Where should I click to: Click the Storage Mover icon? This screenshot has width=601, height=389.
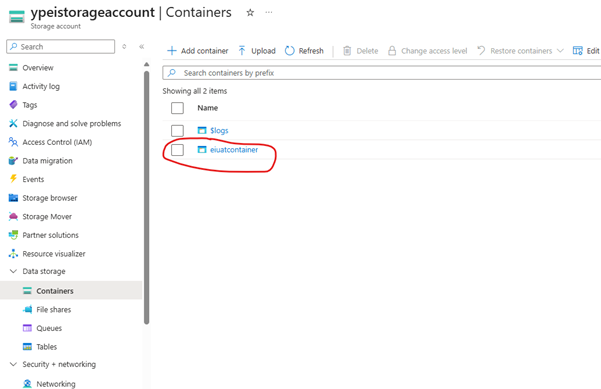[x=13, y=217]
